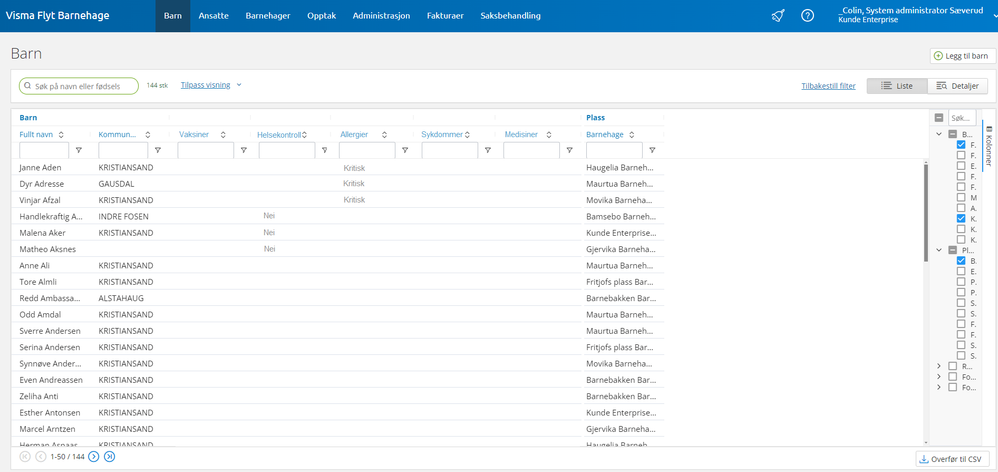998x472 pixels.
Task: Click the Legg til barn button
Action: pos(960,56)
